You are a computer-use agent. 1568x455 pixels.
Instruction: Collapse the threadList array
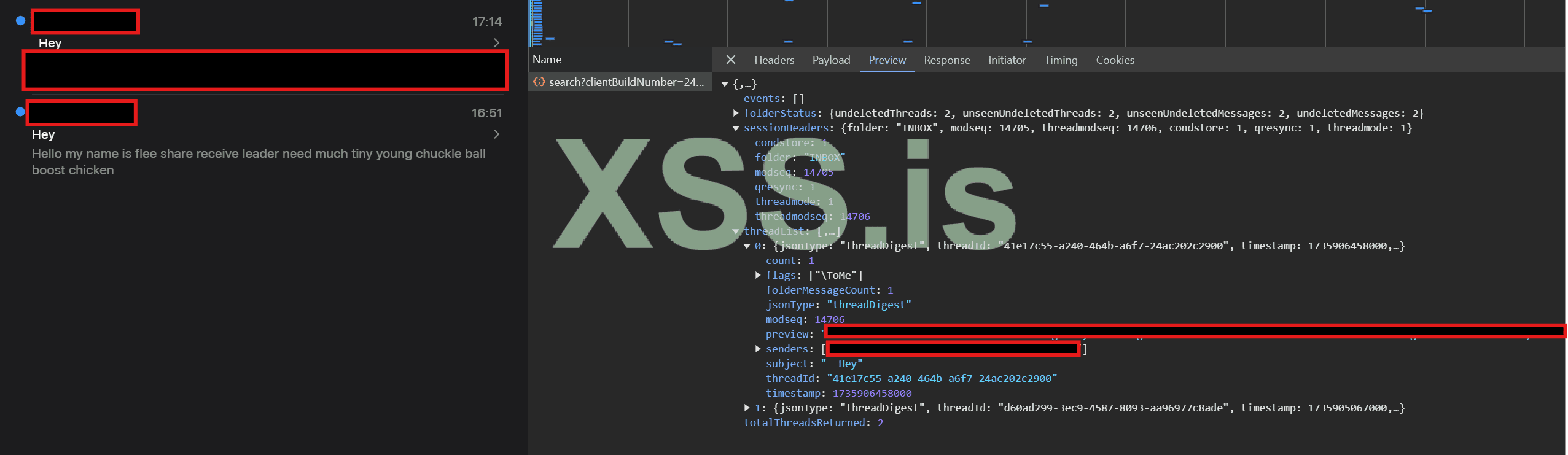(736, 231)
